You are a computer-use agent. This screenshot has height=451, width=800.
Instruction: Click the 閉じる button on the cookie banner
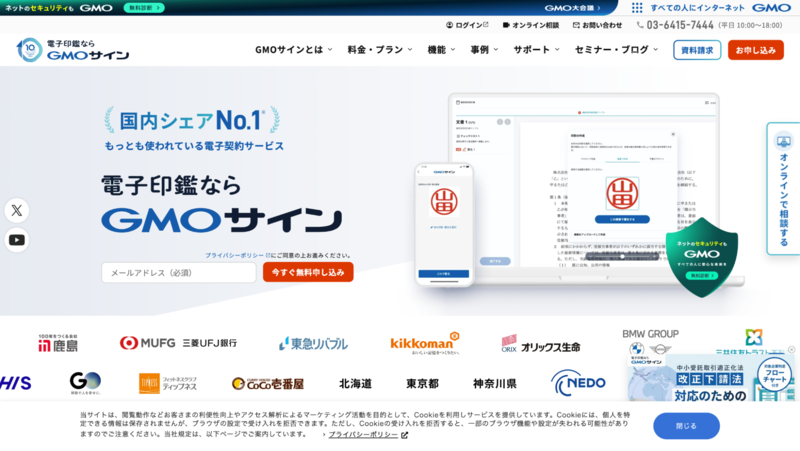point(686,426)
